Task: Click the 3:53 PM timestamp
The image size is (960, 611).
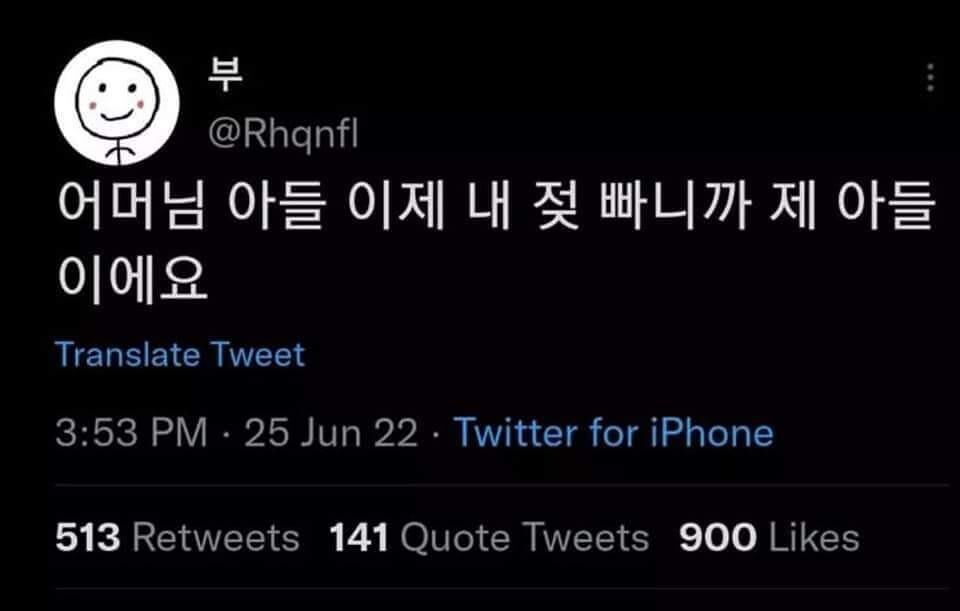Action: coord(131,433)
